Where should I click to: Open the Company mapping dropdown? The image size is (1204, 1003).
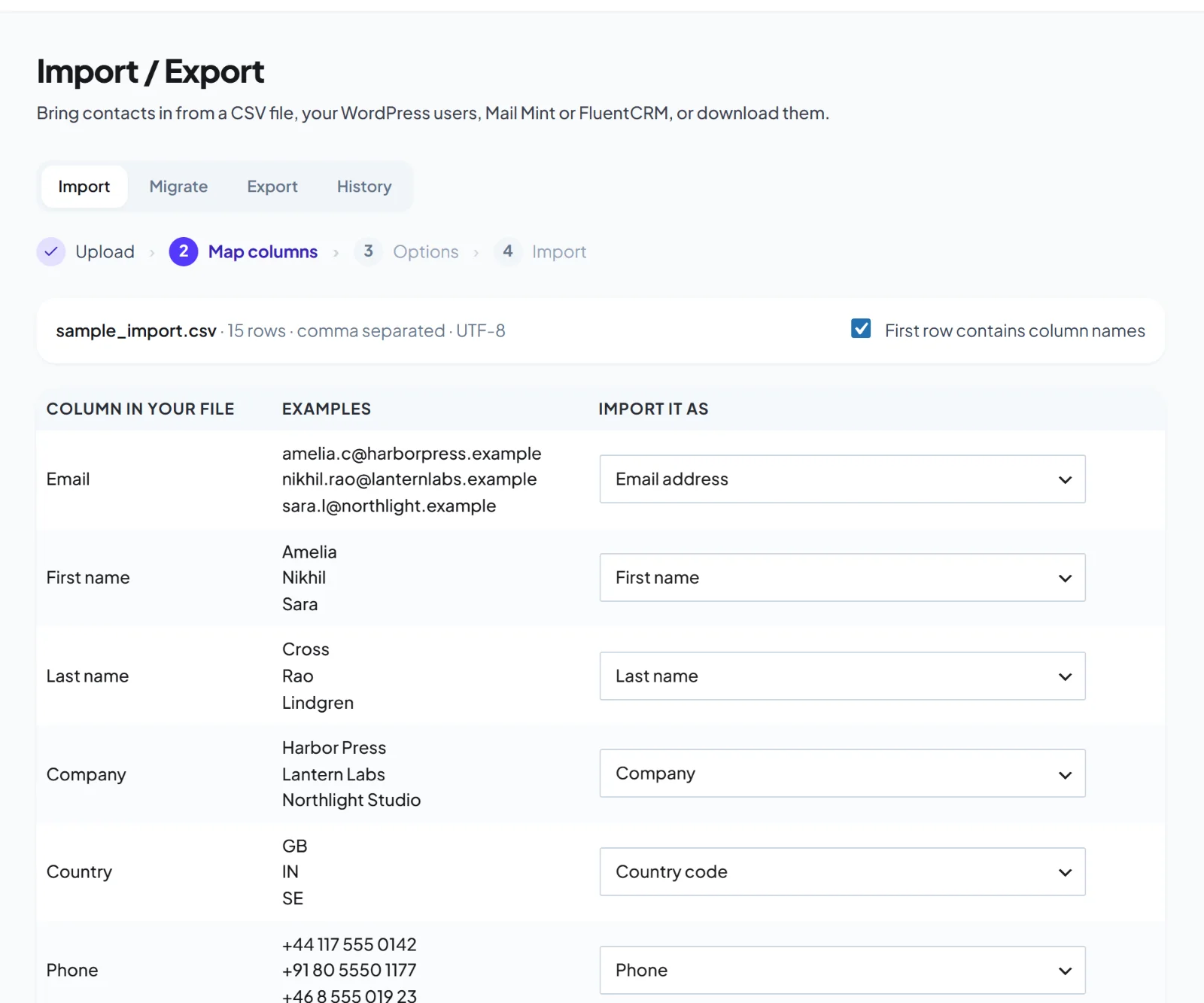click(x=842, y=774)
